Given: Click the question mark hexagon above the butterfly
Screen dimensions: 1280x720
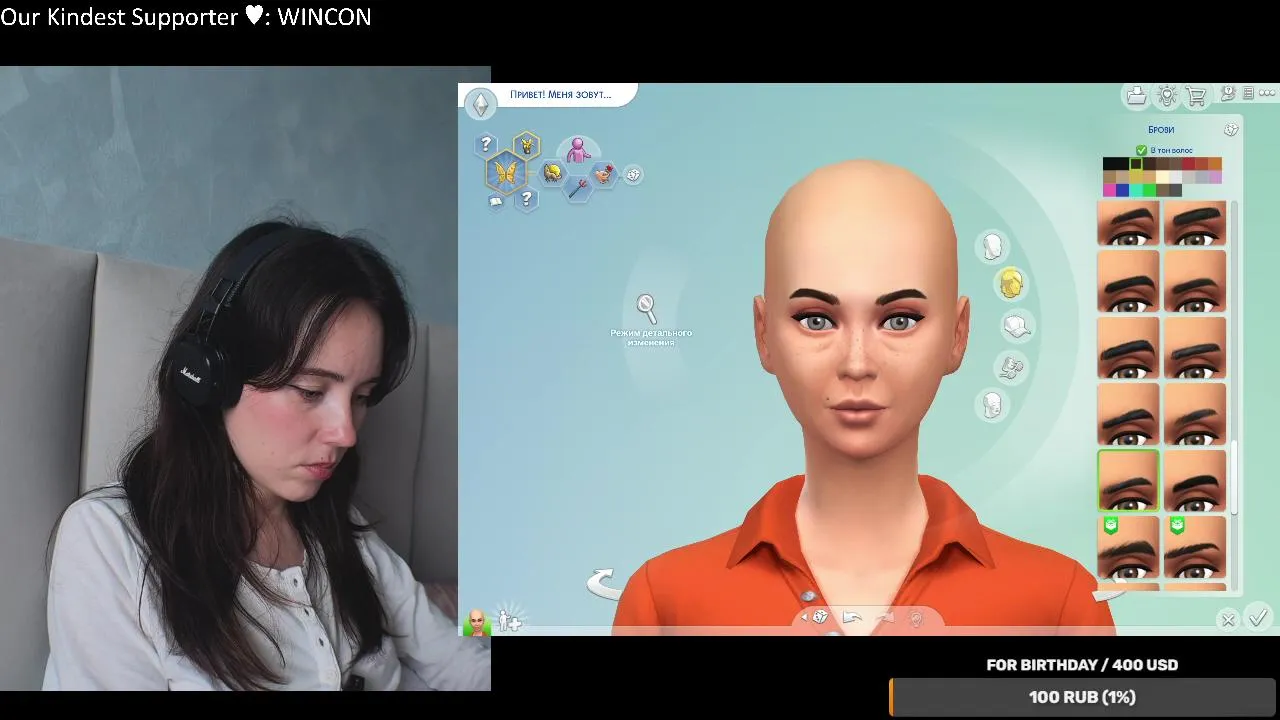Looking at the screenshot, I should [x=486, y=144].
